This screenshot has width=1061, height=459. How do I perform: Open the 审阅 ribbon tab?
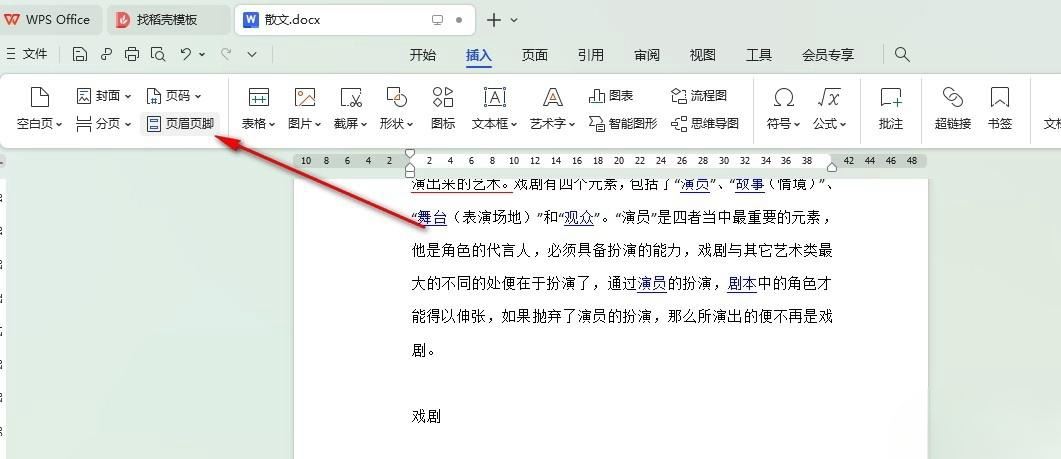[x=647, y=55]
